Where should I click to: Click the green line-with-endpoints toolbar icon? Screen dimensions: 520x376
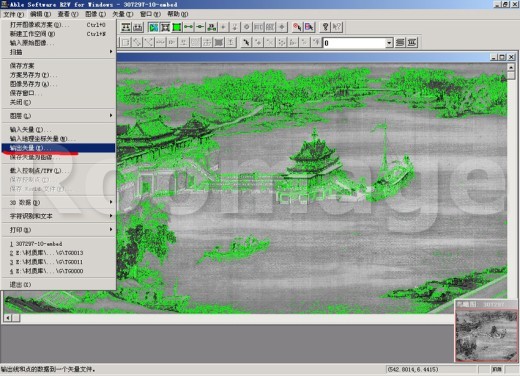(x=189, y=27)
